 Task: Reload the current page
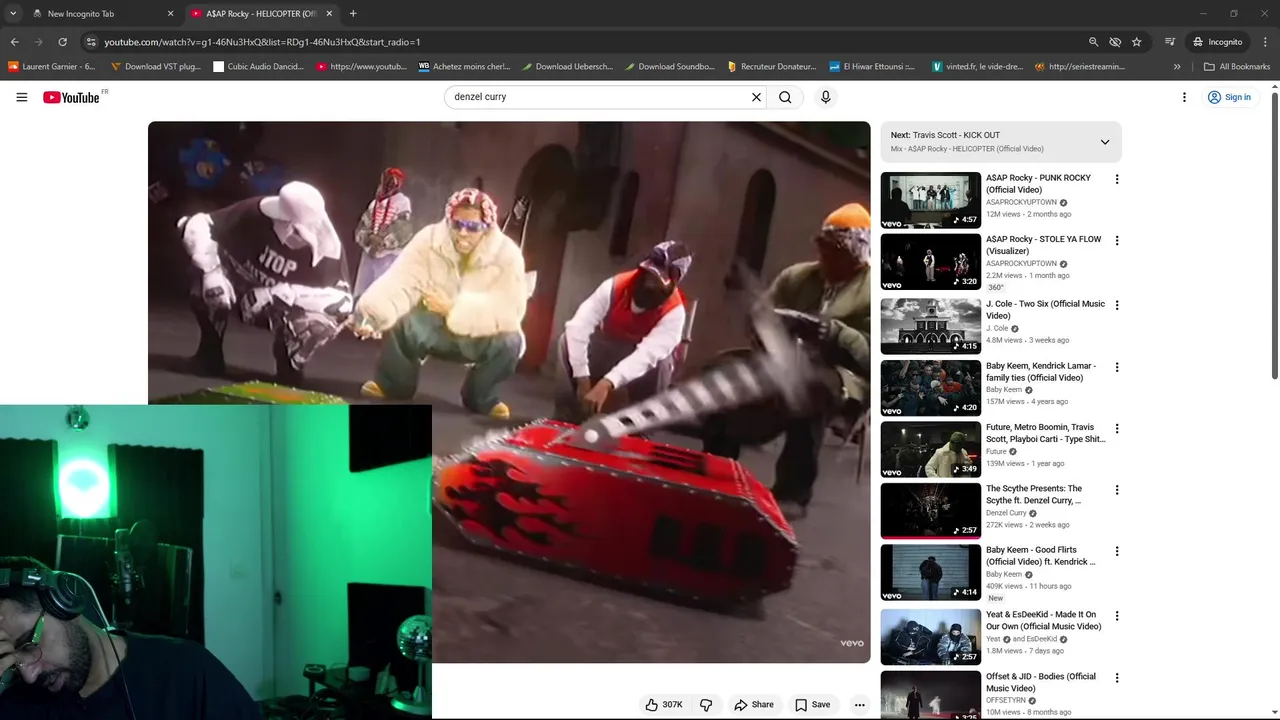click(x=62, y=42)
